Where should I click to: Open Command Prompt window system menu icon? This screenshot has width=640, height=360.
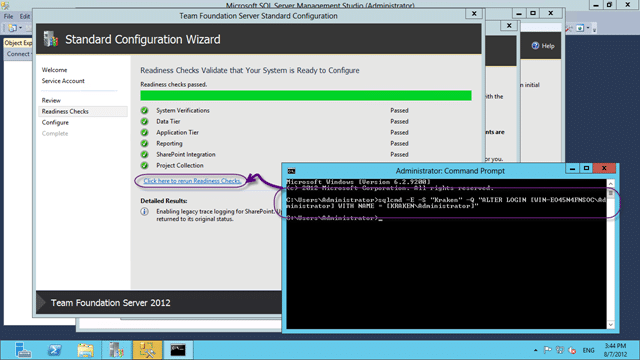pyautogui.click(x=291, y=171)
